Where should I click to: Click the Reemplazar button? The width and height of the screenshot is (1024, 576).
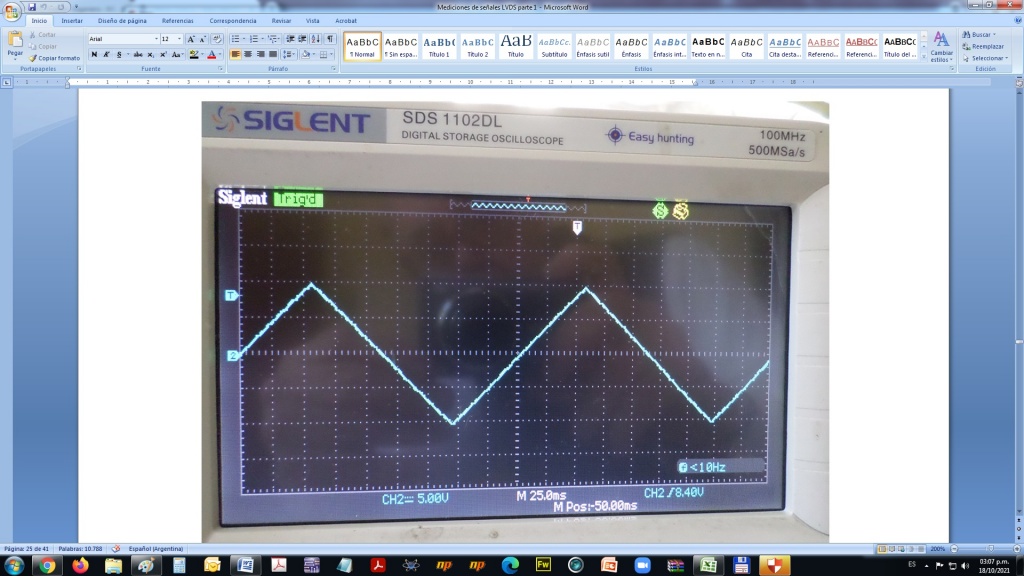click(984, 46)
